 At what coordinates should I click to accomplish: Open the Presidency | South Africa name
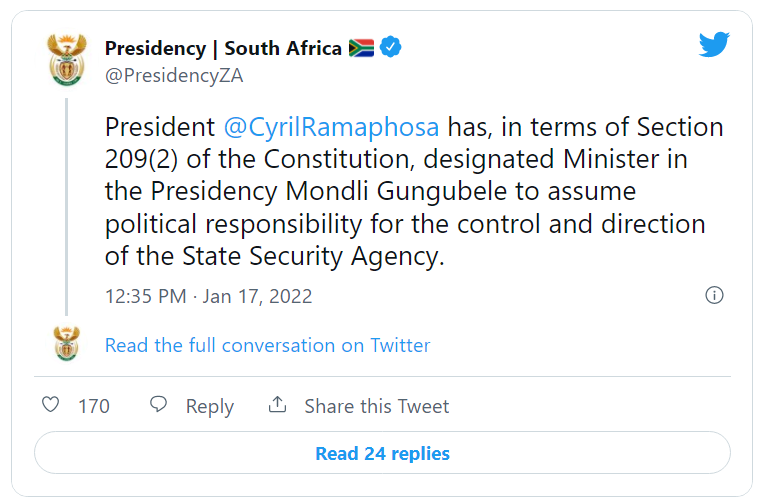223,48
